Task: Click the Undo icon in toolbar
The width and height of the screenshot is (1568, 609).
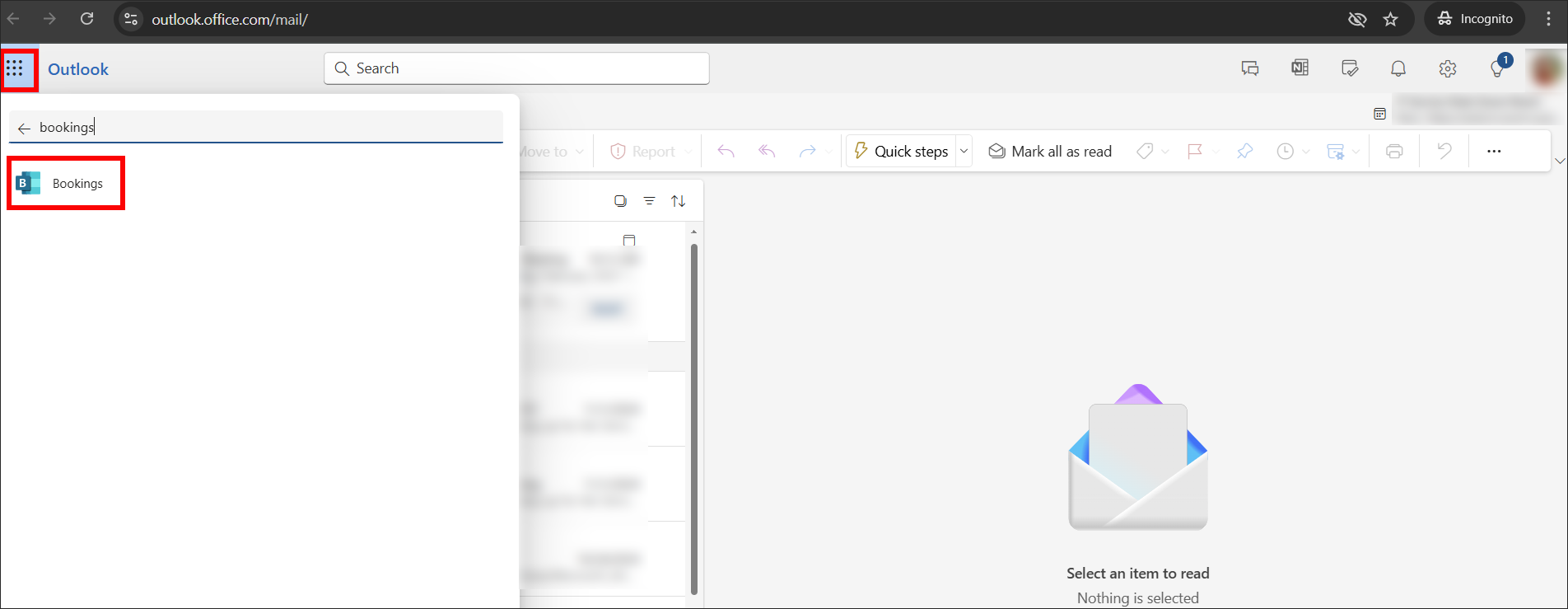Action: [x=1444, y=152]
